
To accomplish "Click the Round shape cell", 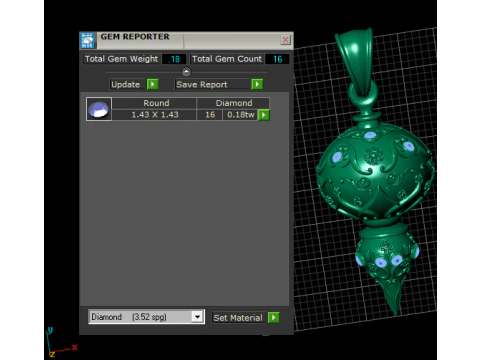I will (x=154, y=103).
